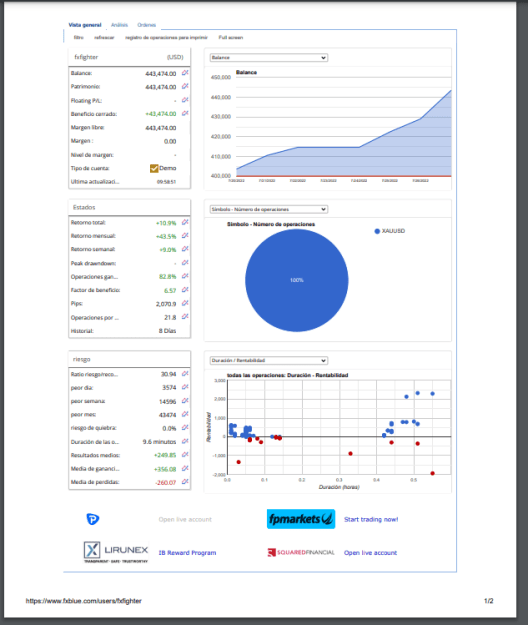528x625 pixels.
Task: Click the icon beside peor mes
Action: (x=185, y=414)
